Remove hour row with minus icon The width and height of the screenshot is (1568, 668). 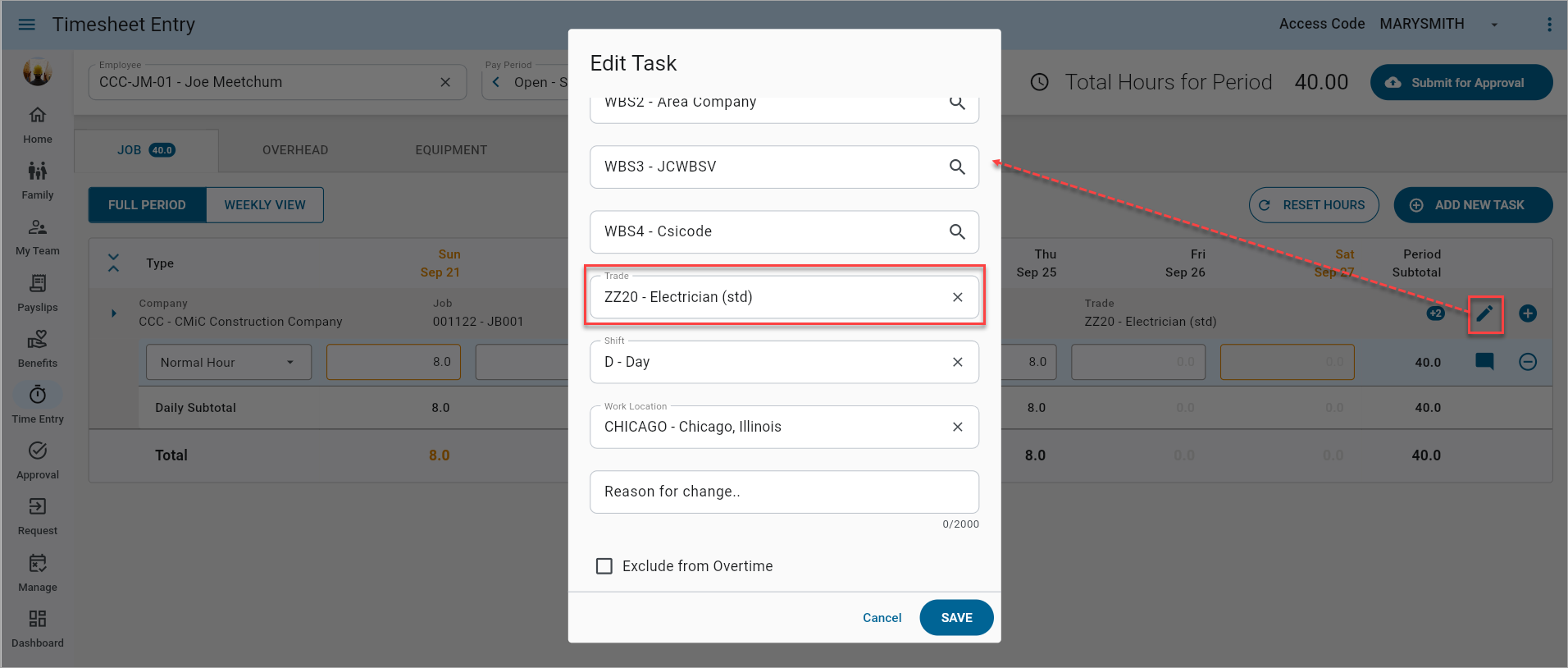coord(1528,362)
